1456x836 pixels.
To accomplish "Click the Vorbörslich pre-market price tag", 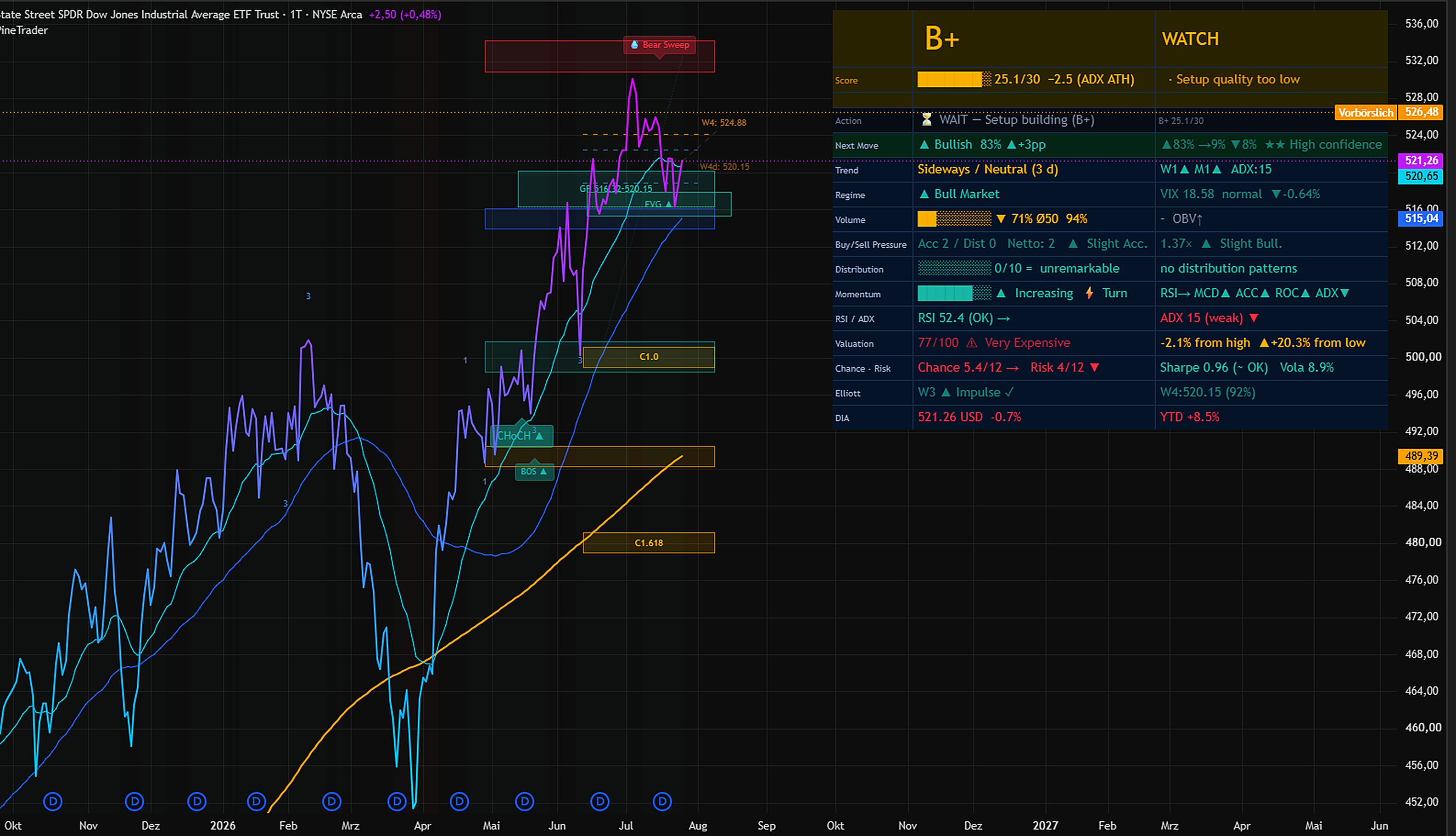I will pyautogui.click(x=1365, y=112).
